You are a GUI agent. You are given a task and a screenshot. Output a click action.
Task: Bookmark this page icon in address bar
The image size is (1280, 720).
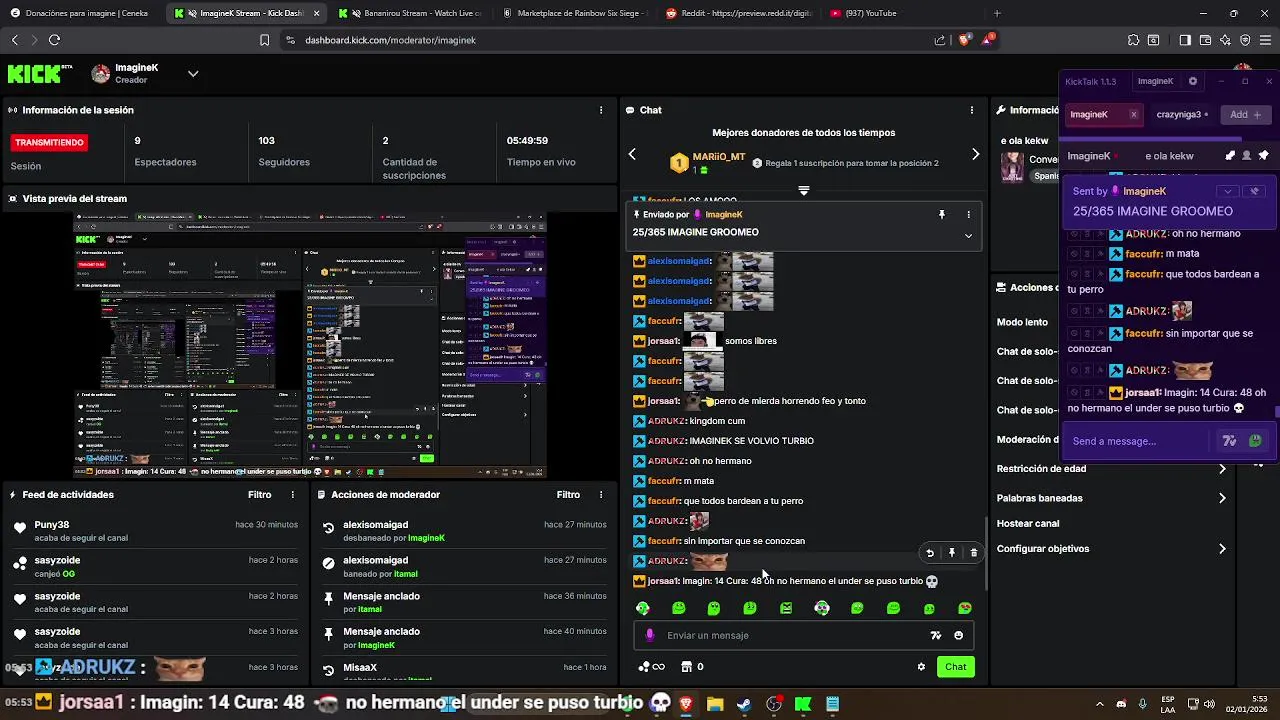pos(264,40)
